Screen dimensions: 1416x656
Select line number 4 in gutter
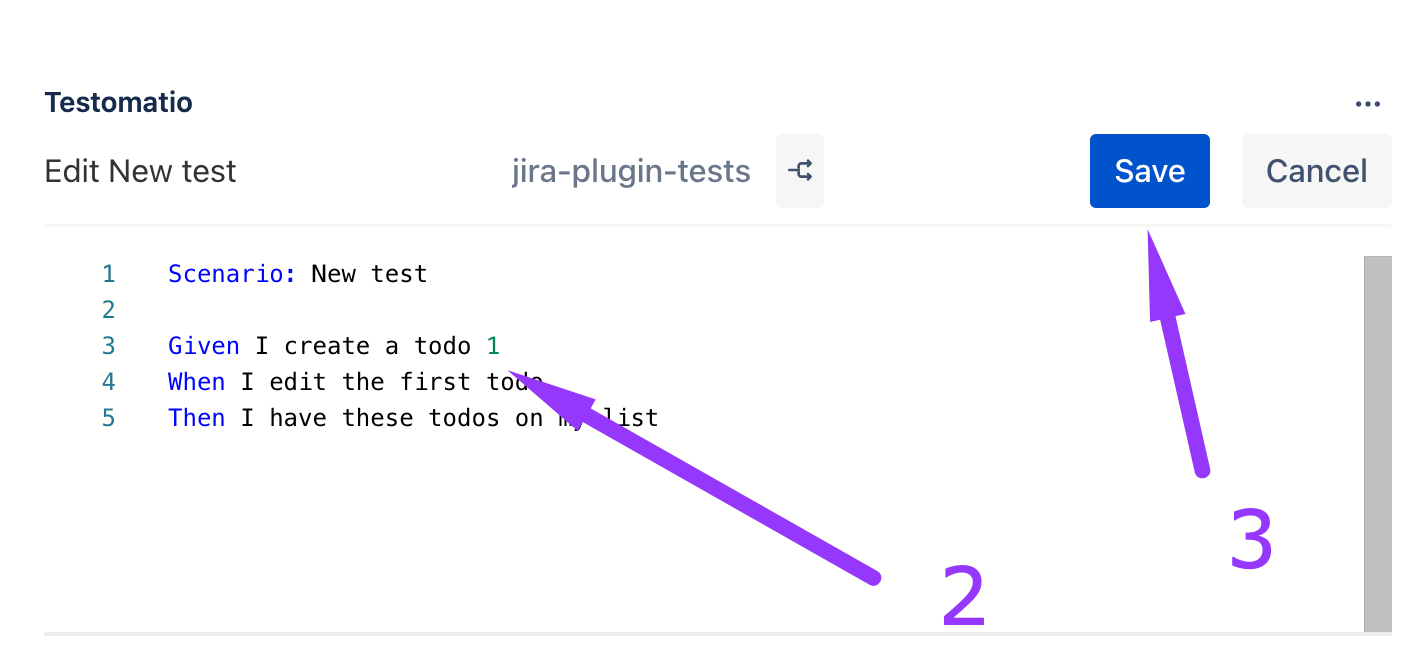pos(108,382)
